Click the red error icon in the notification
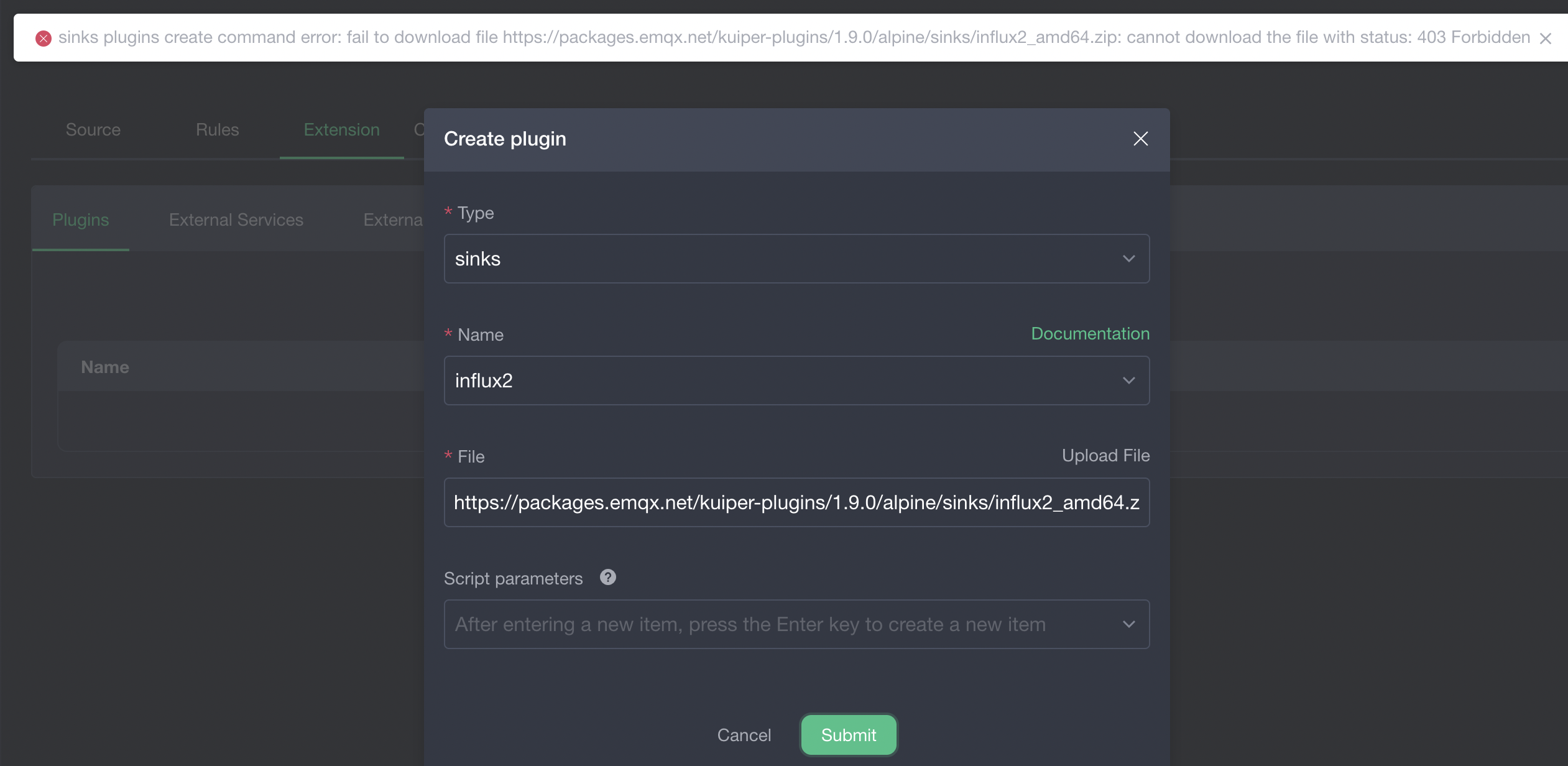The width and height of the screenshot is (1568, 766). [x=42, y=37]
